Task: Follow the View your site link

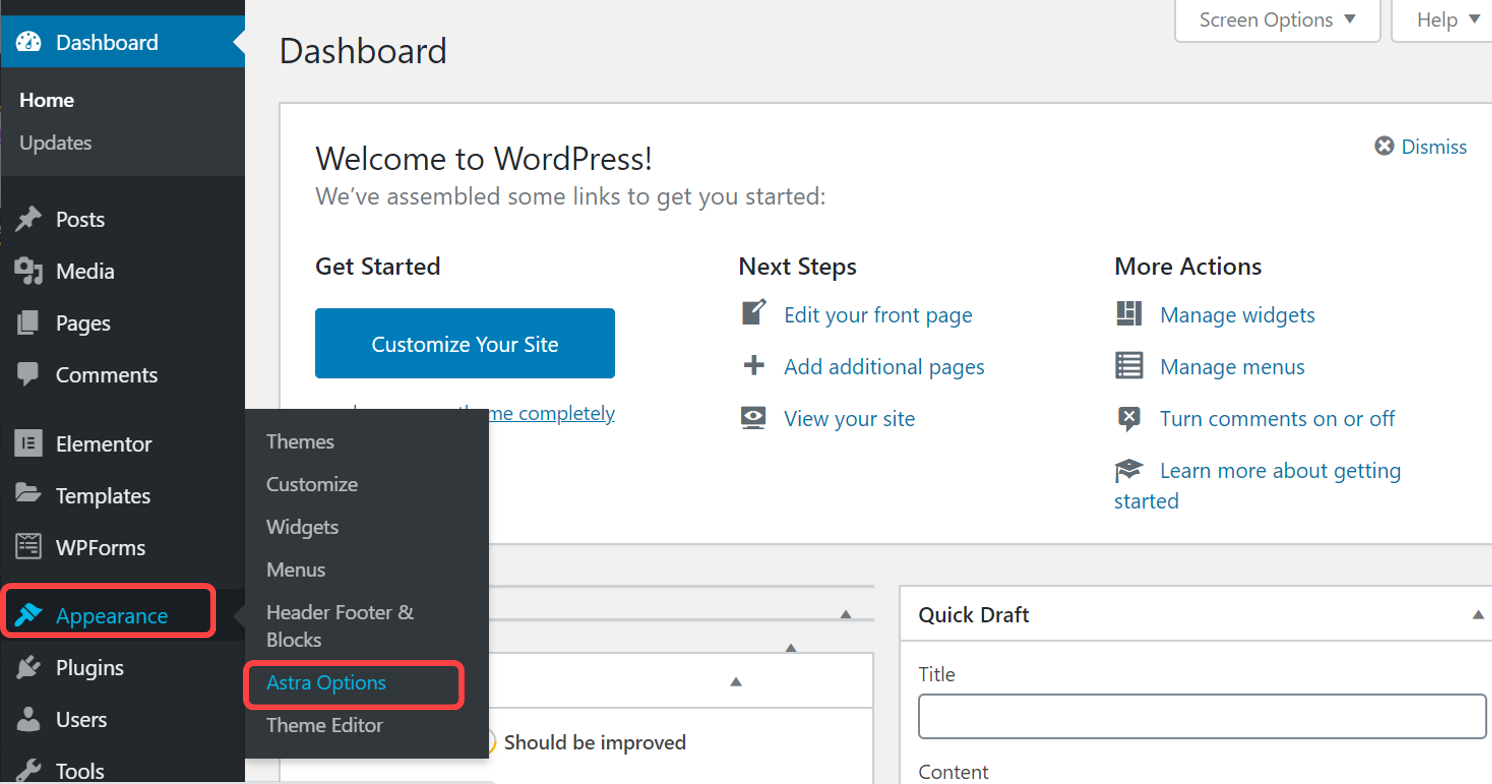Action: pos(848,418)
